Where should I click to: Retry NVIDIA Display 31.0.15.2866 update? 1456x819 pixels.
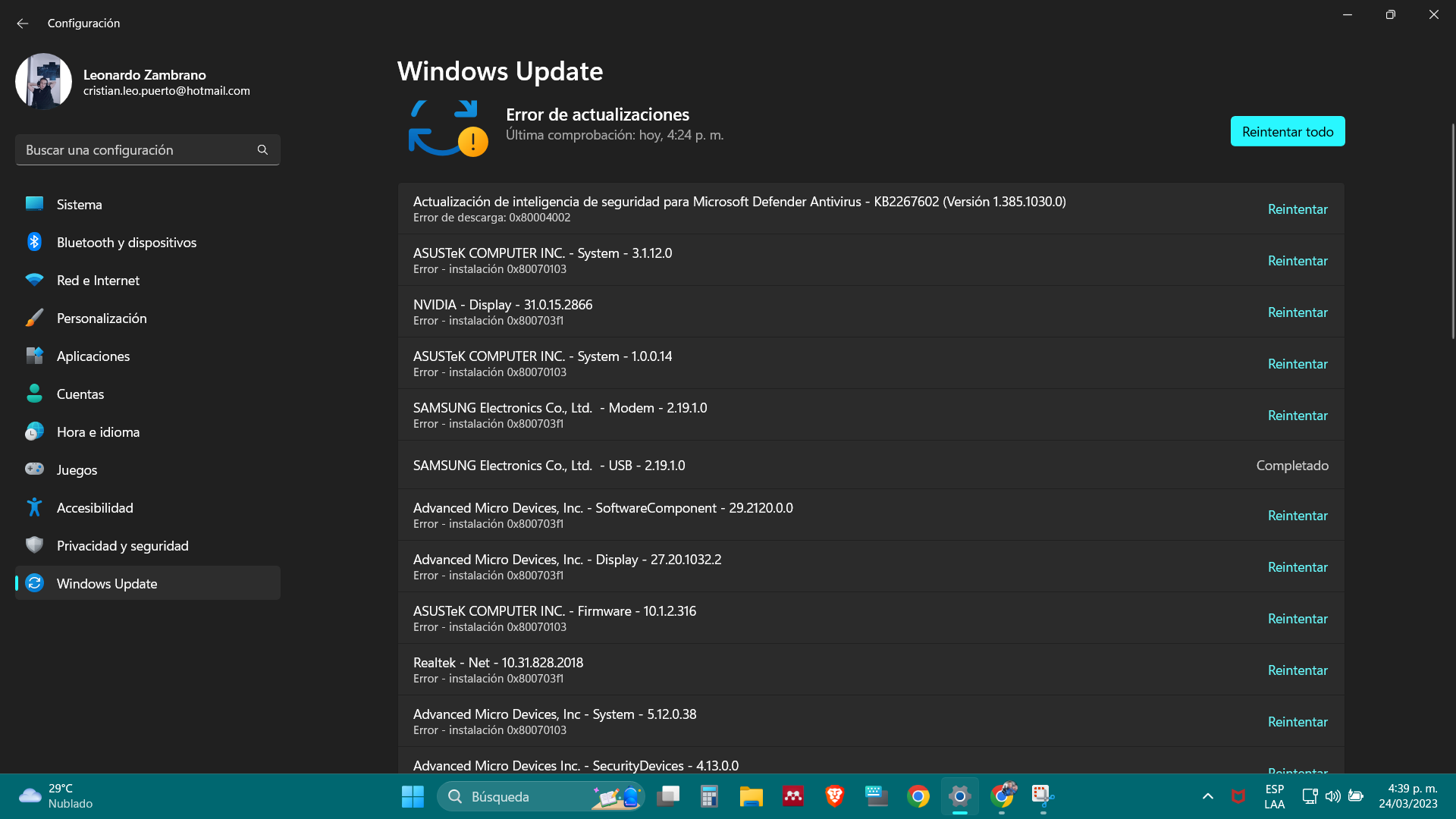[1298, 312]
